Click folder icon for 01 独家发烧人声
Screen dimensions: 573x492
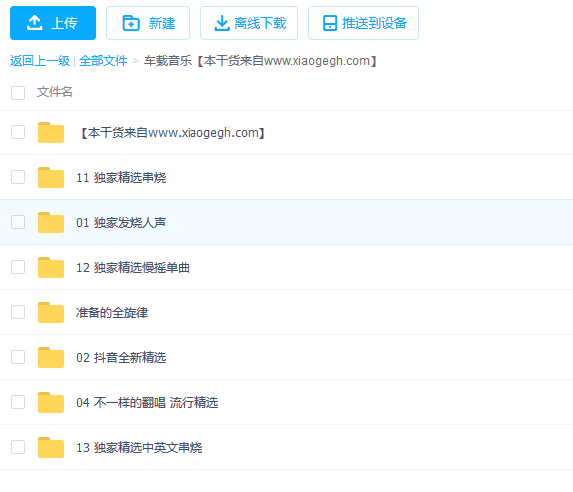click(x=51, y=222)
